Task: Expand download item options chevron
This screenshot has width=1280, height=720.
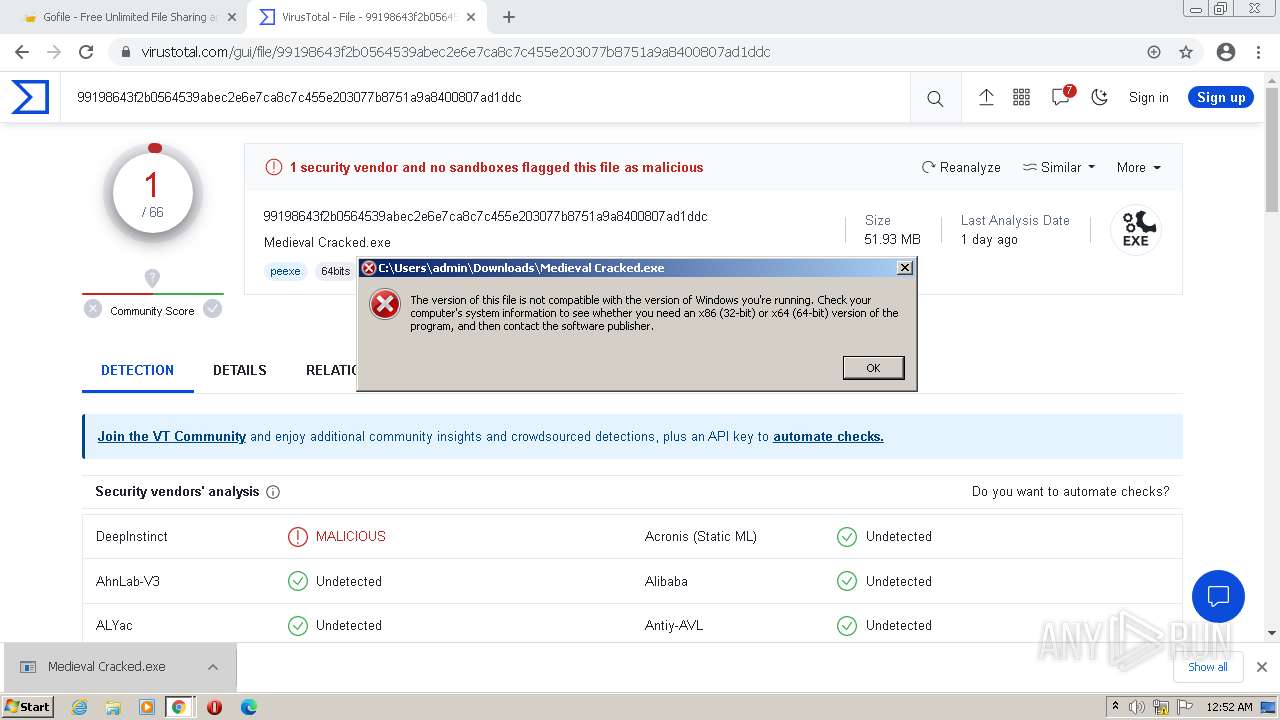Action: 213,667
